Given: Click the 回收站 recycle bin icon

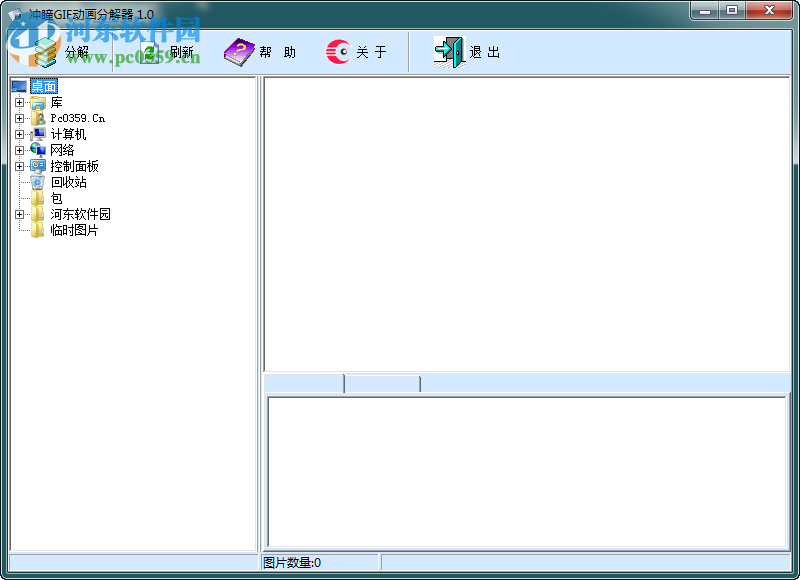Looking at the screenshot, I should (37, 182).
